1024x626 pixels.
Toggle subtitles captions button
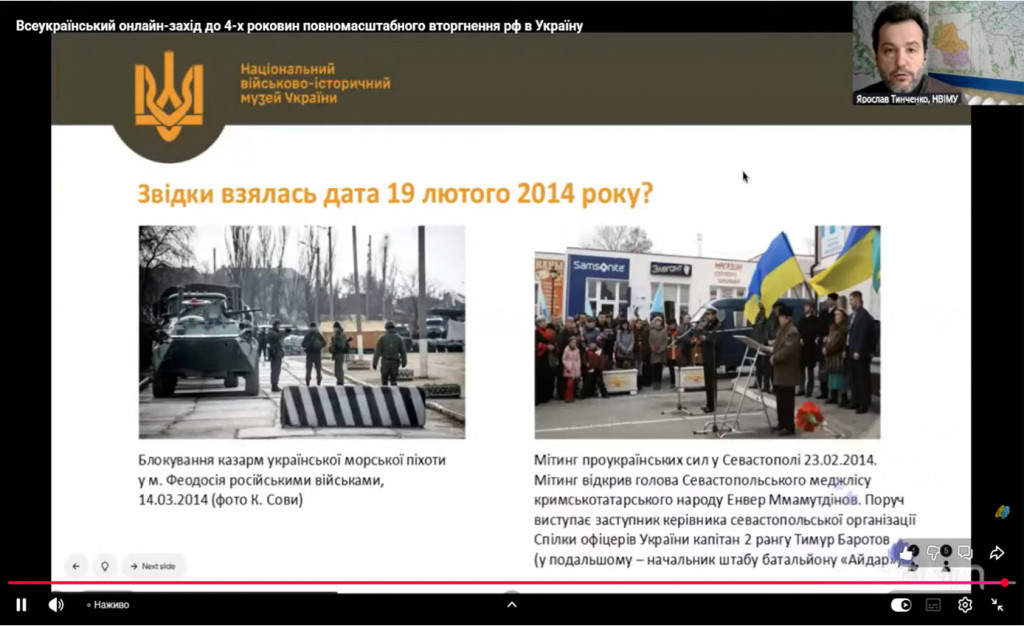[933, 605]
